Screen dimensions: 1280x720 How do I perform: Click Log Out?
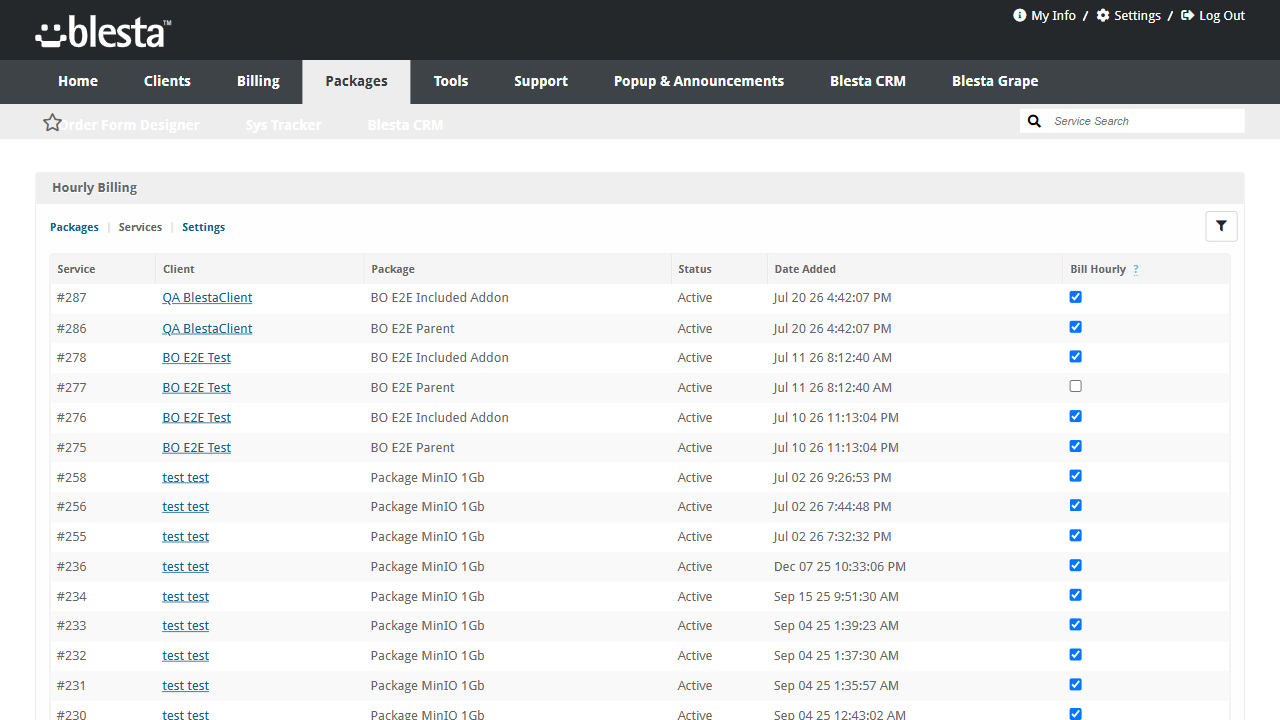[1212, 15]
